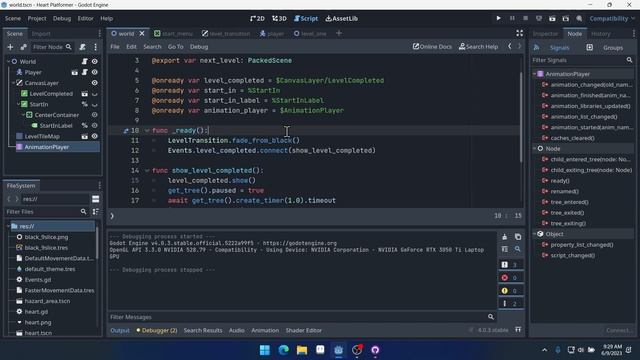Open Player scene instance icon
This screenshot has width=640, height=360.
75,72
